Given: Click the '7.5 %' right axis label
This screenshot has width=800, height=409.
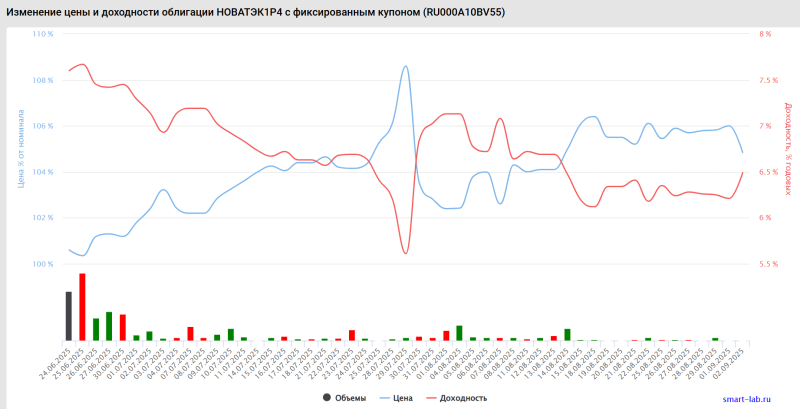Looking at the screenshot, I should (768, 80).
